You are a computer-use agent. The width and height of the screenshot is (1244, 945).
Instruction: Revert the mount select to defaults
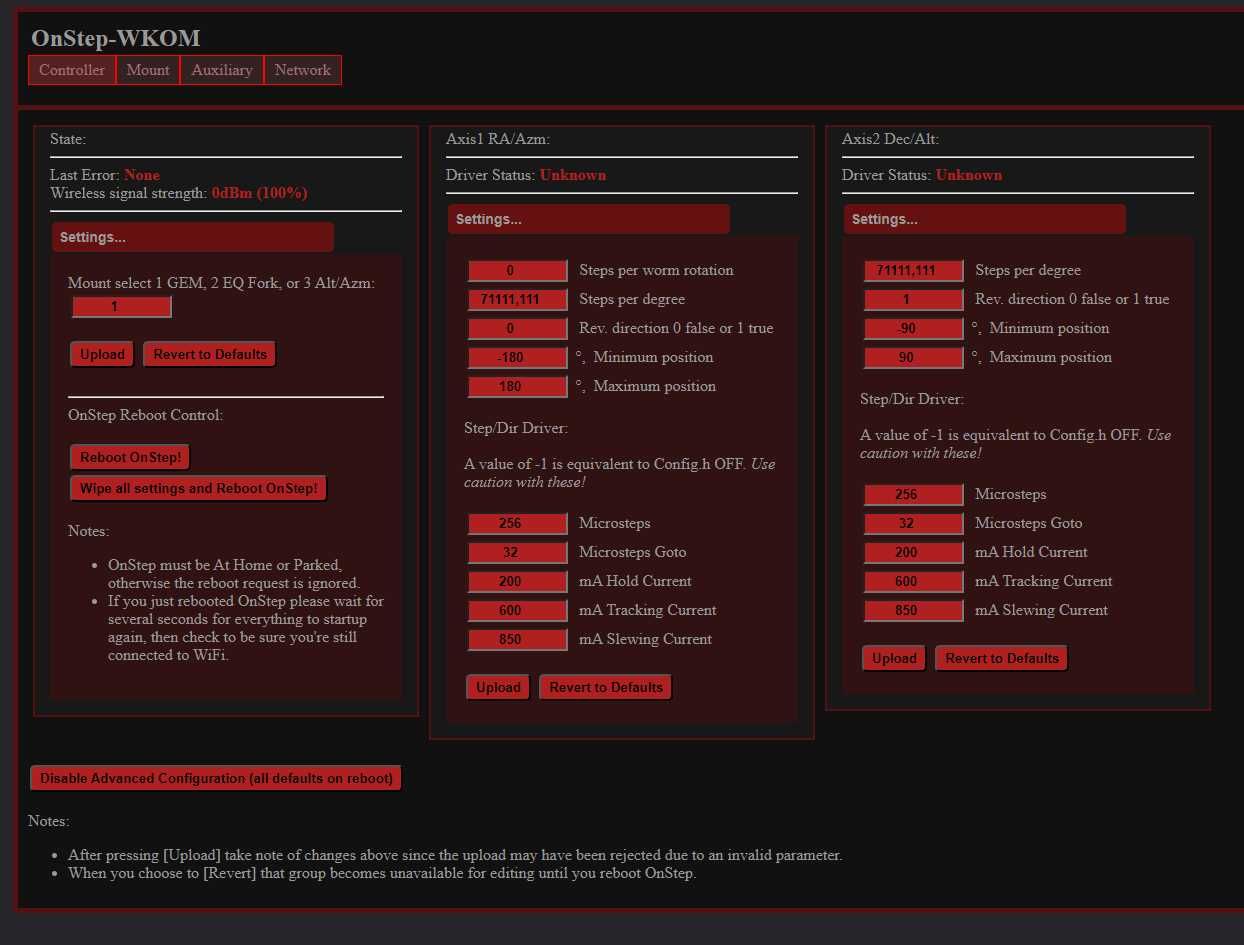210,354
